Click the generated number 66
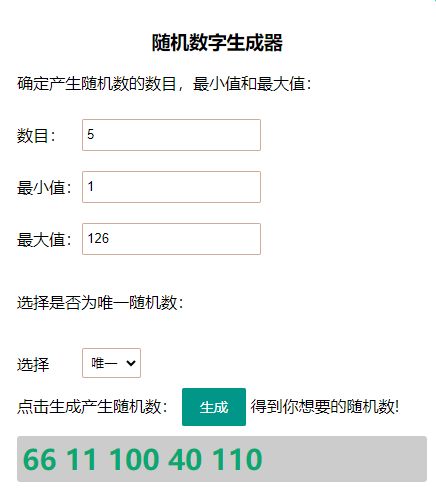The width and height of the screenshot is (436, 498). point(39,459)
